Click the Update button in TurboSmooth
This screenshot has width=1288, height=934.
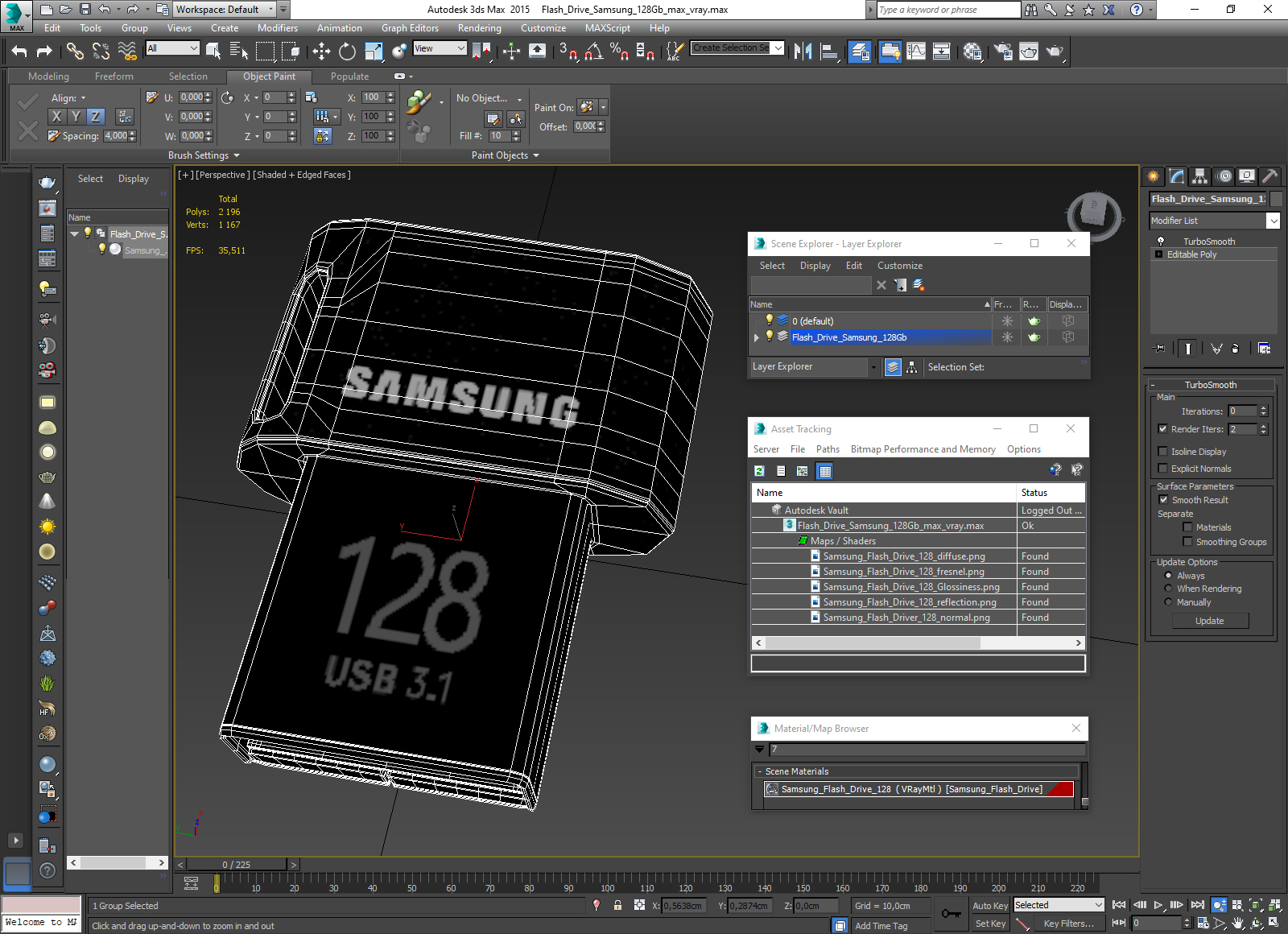coord(1210,621)
